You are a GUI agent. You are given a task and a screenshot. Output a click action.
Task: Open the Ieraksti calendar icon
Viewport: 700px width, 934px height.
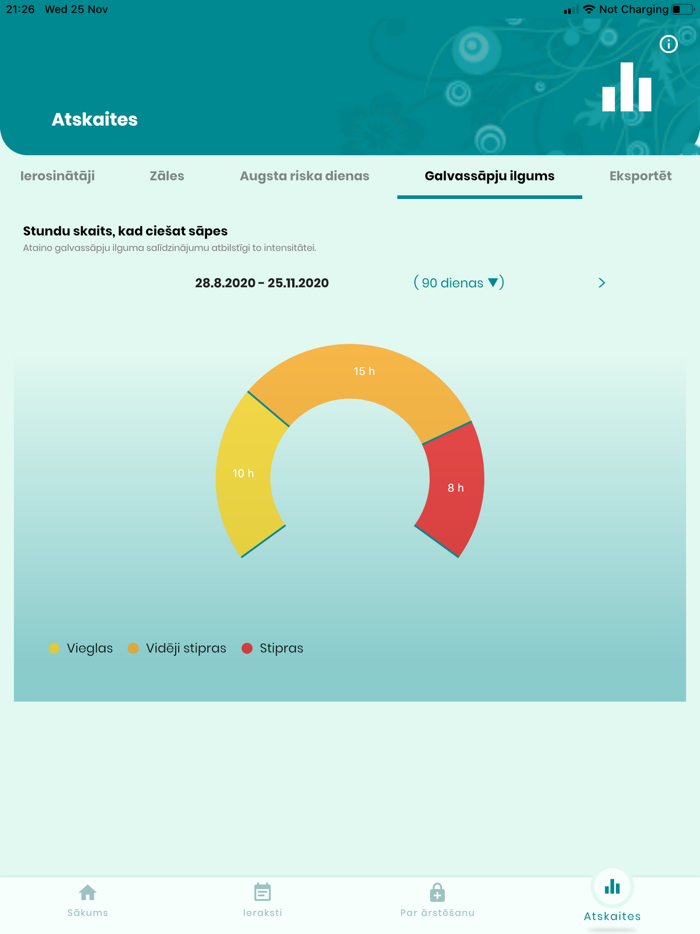coord(262,892)
